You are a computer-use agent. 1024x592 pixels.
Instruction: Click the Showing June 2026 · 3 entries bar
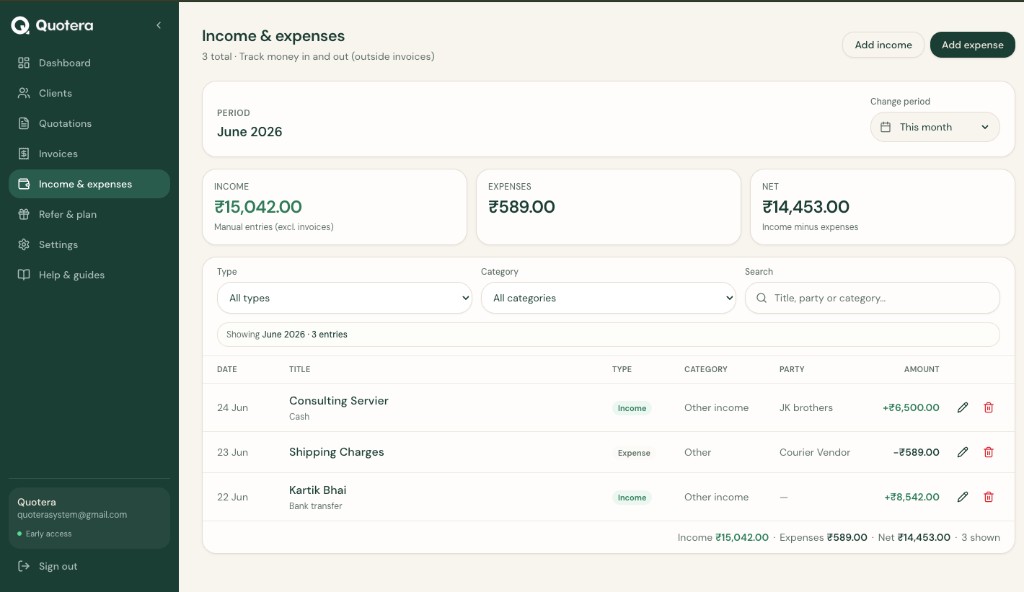click(608, 334)
